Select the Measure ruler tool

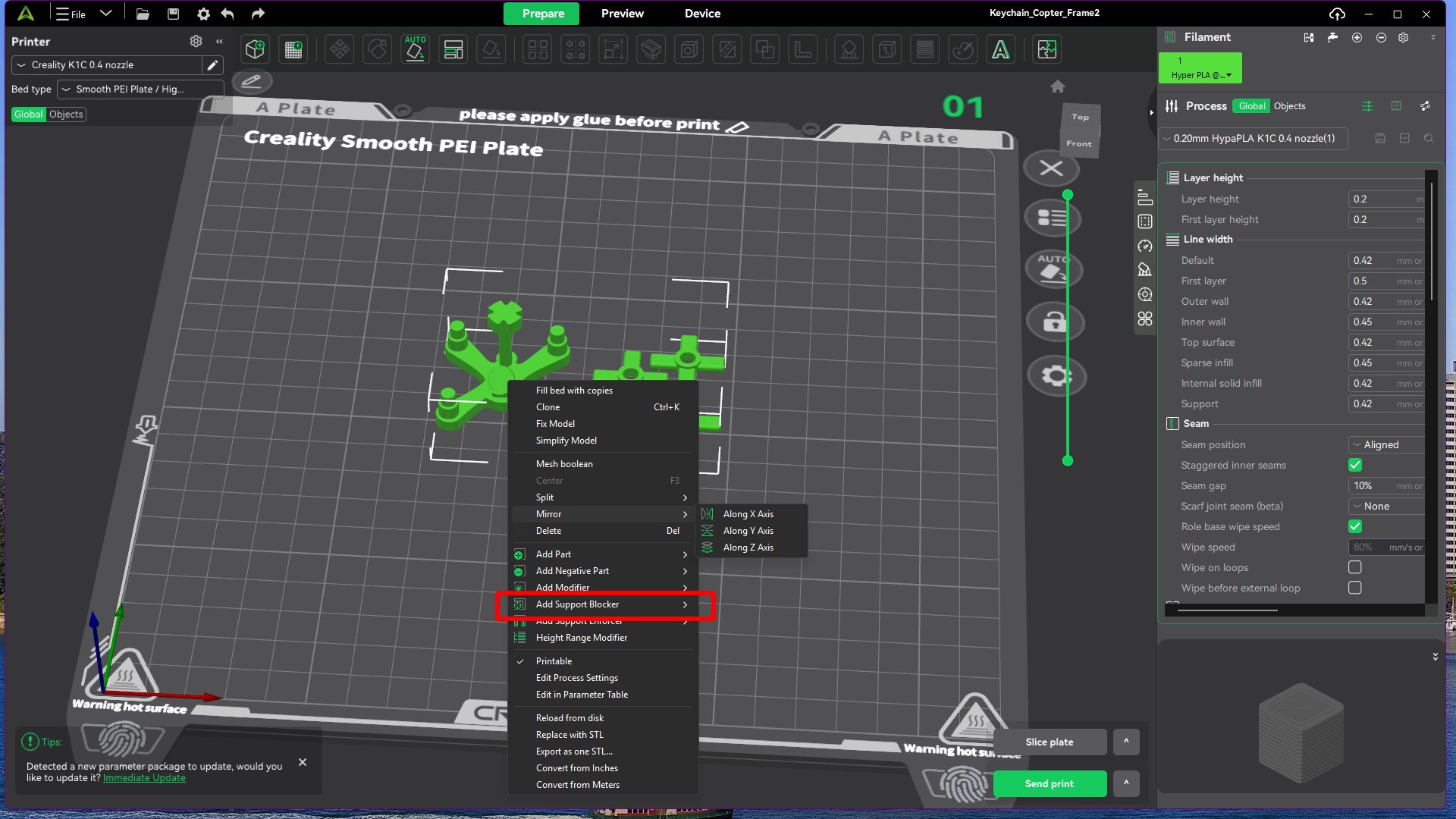click(803, 50)
